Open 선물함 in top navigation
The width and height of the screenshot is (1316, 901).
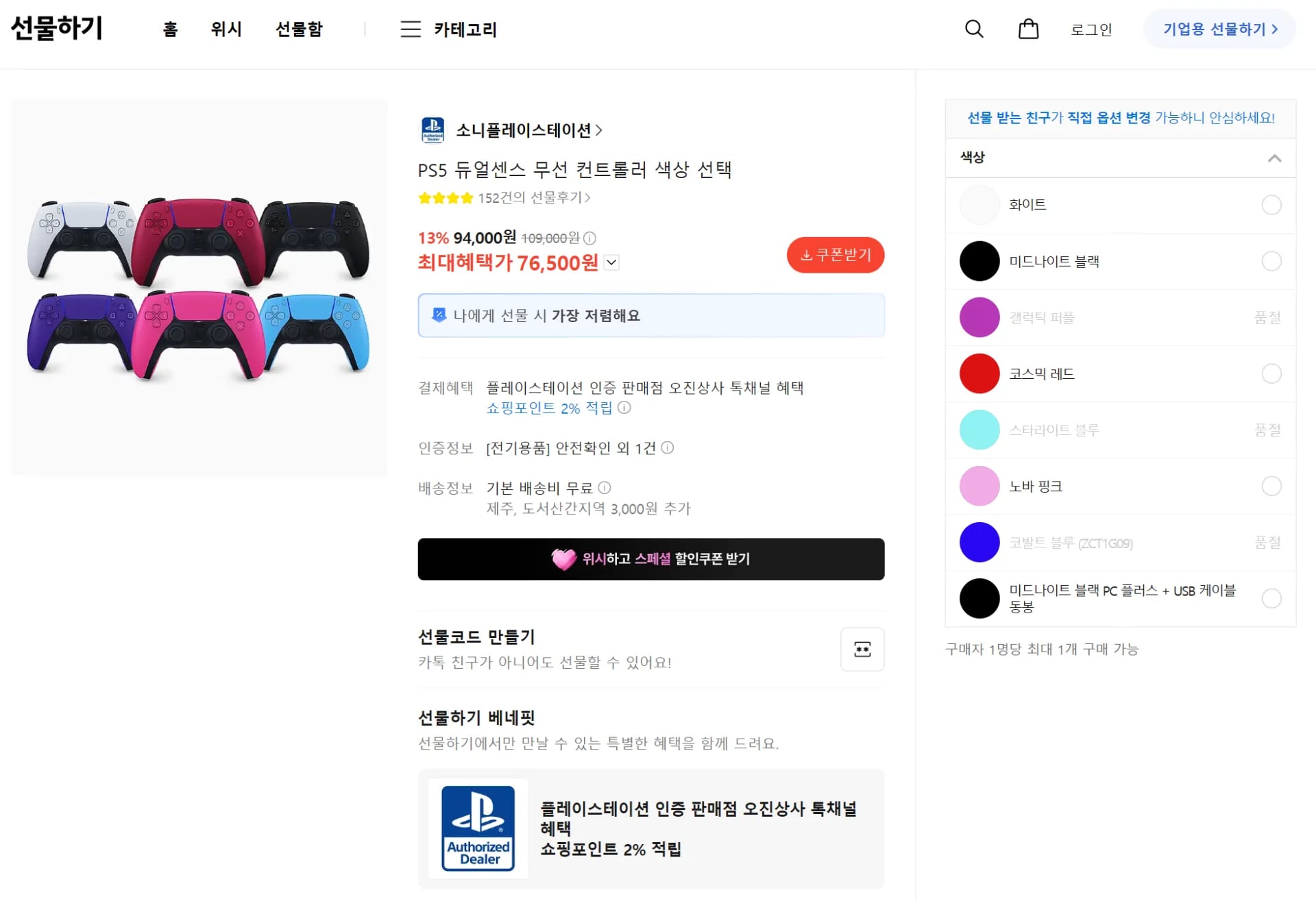click(299, 29)
